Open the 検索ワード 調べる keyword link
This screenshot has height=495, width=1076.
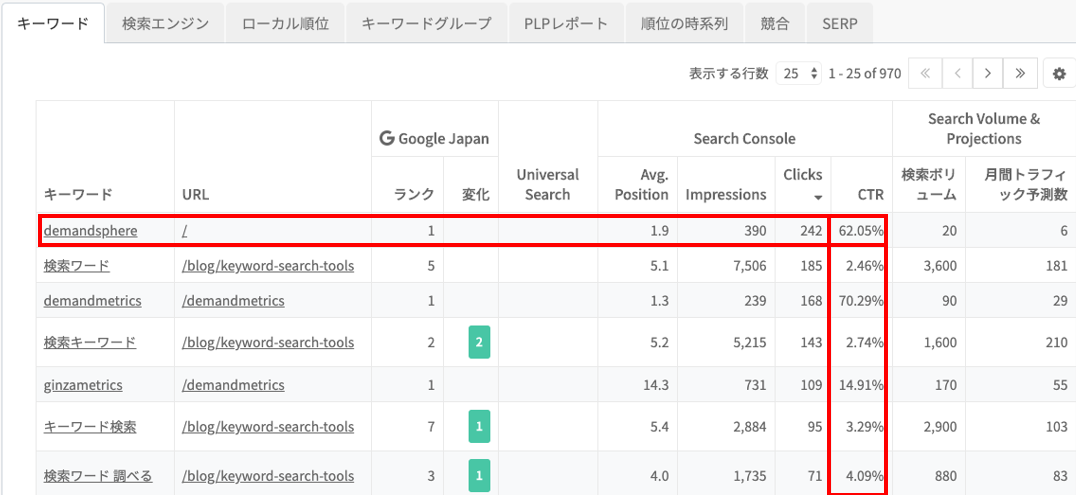98,475
